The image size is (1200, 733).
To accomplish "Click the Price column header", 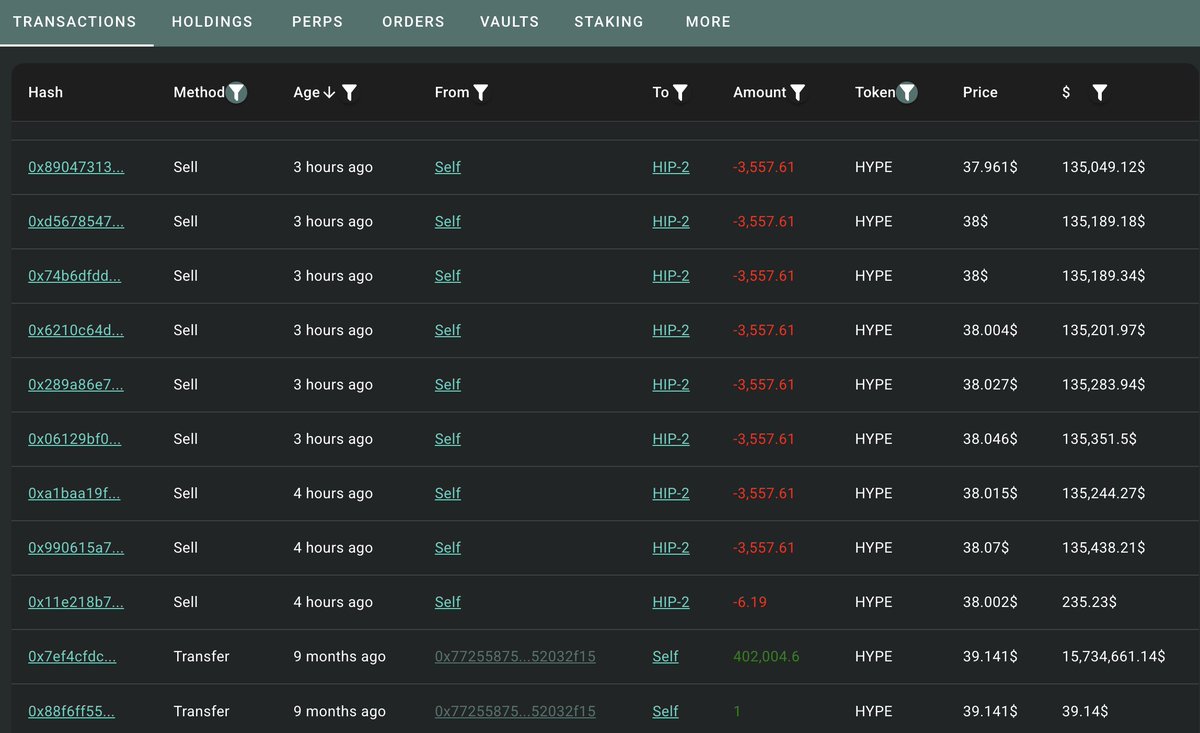I will 980,93.
